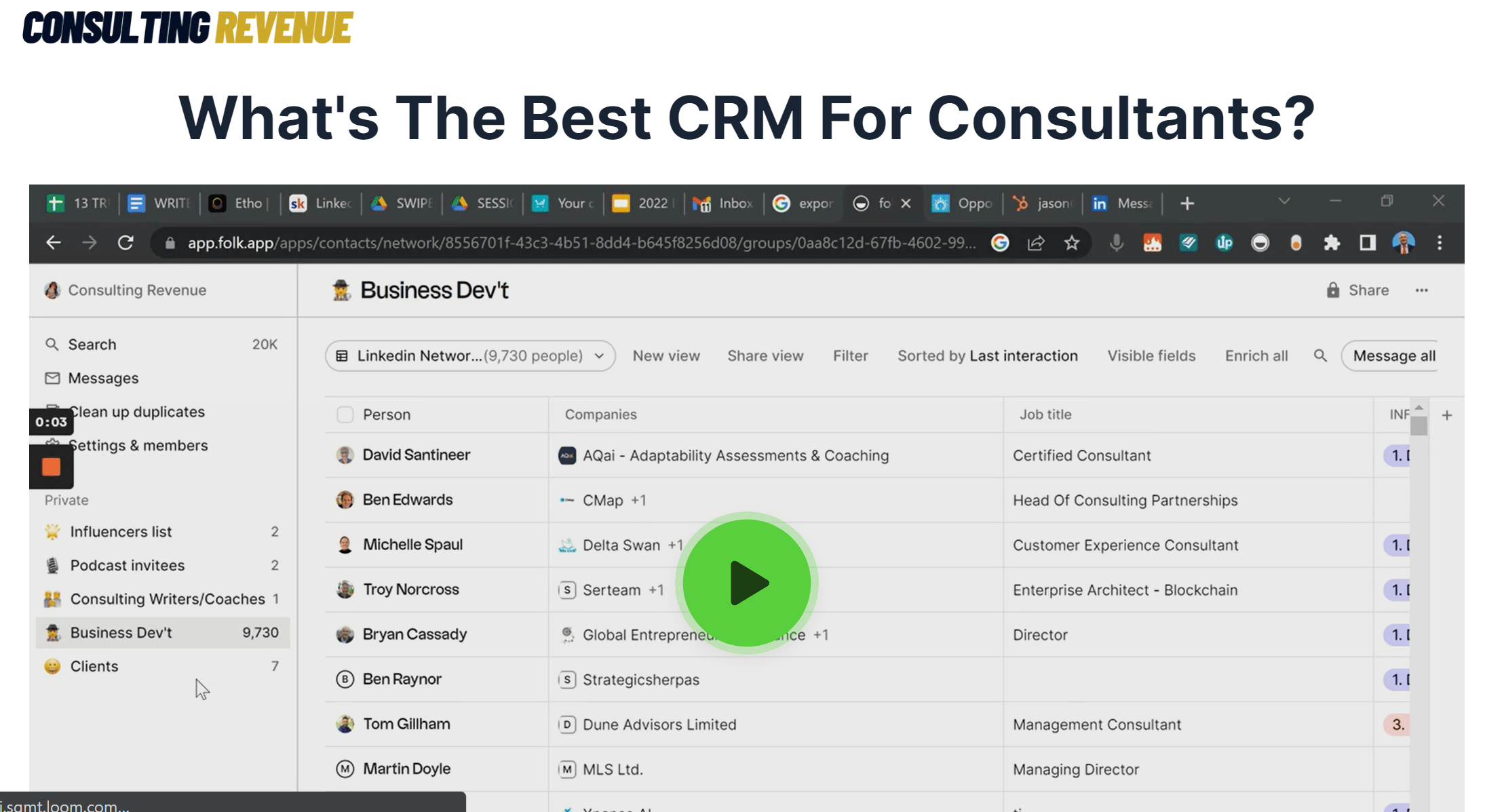The height and width of the screenshot is (812, 1504).
Task: Click the share page icon in address bar
Action: (1036, 243)
